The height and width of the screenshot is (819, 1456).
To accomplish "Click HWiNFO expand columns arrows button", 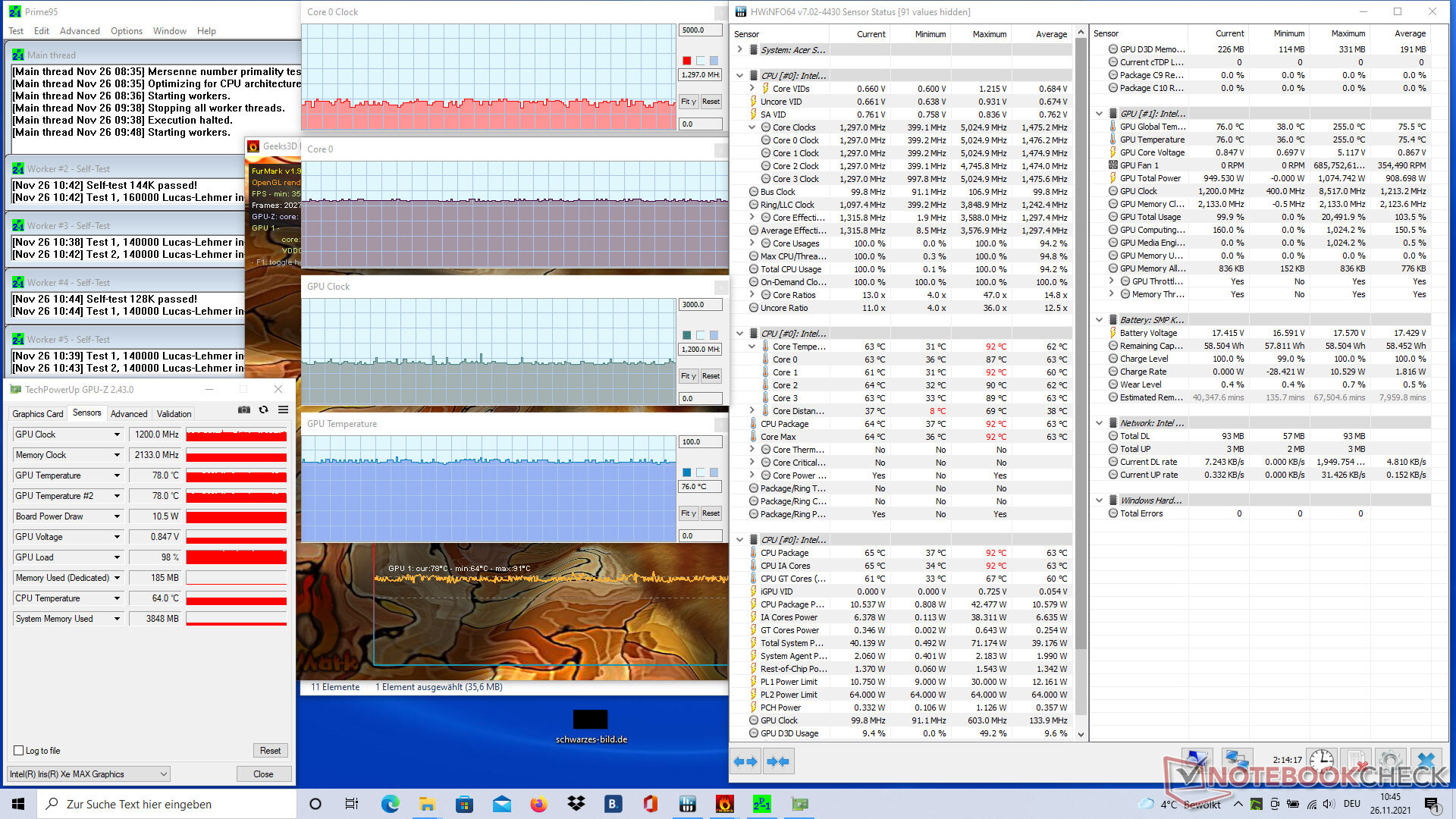I will click(x=745, y=761).
